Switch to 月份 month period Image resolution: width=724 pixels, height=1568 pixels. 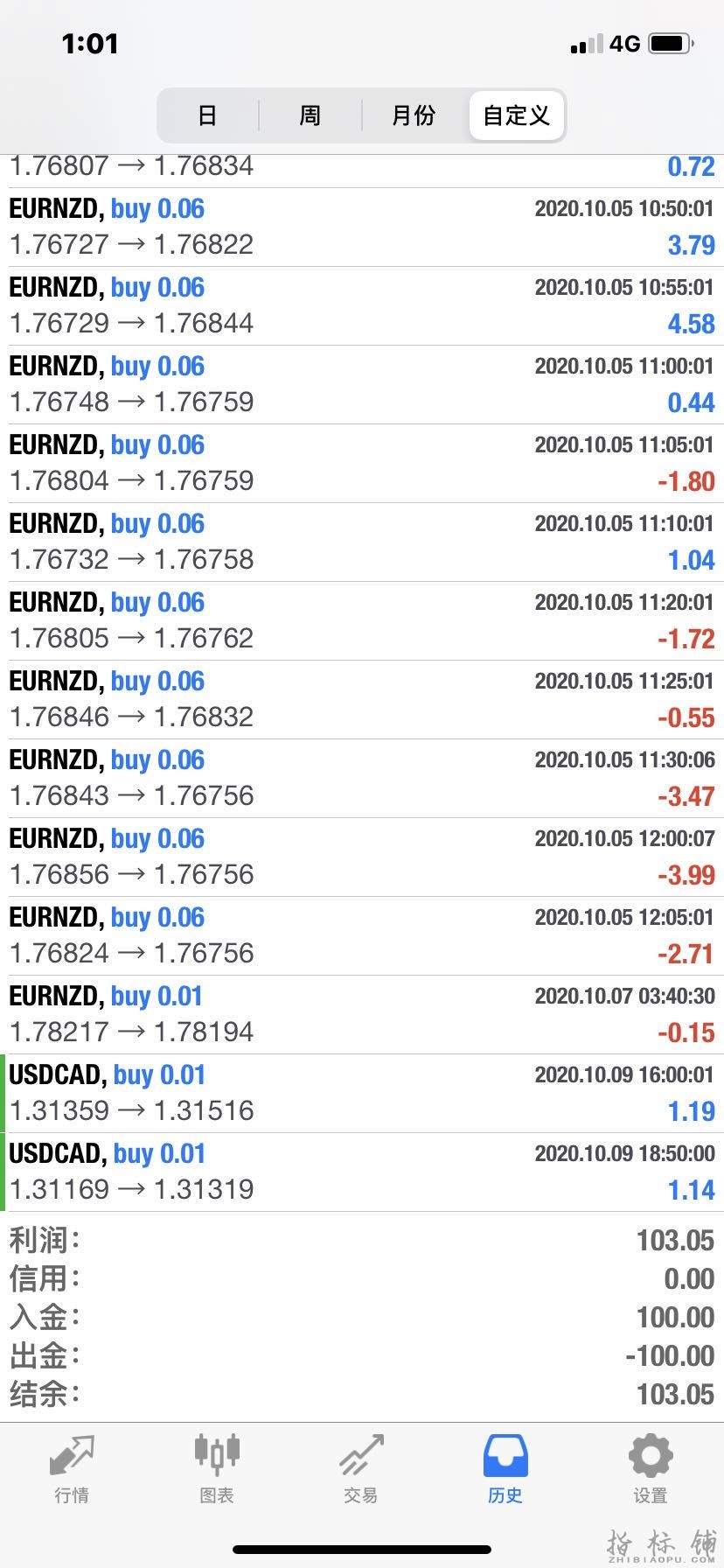point(414,115)
